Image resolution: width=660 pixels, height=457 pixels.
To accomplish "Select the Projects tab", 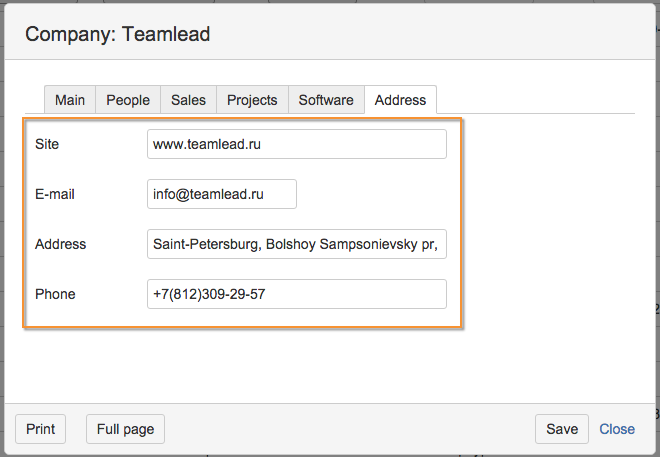I will tap(252, 100).
